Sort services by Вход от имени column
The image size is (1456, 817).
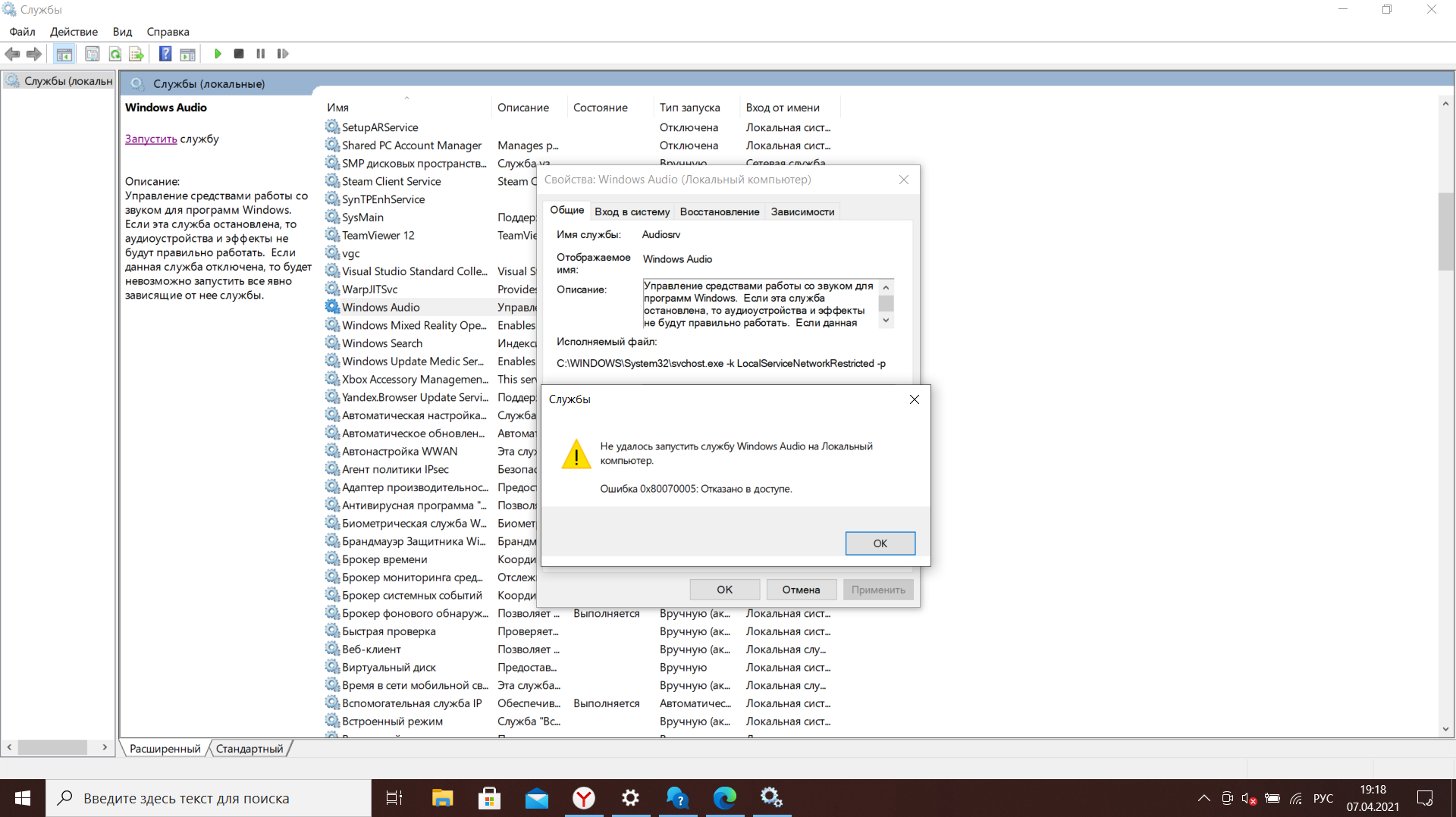click(790, 108)
